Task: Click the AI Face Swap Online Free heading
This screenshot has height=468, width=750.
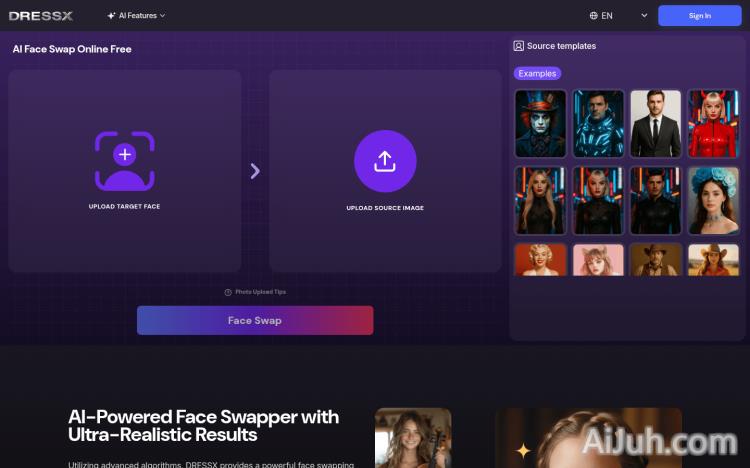Action: (72, 49)
